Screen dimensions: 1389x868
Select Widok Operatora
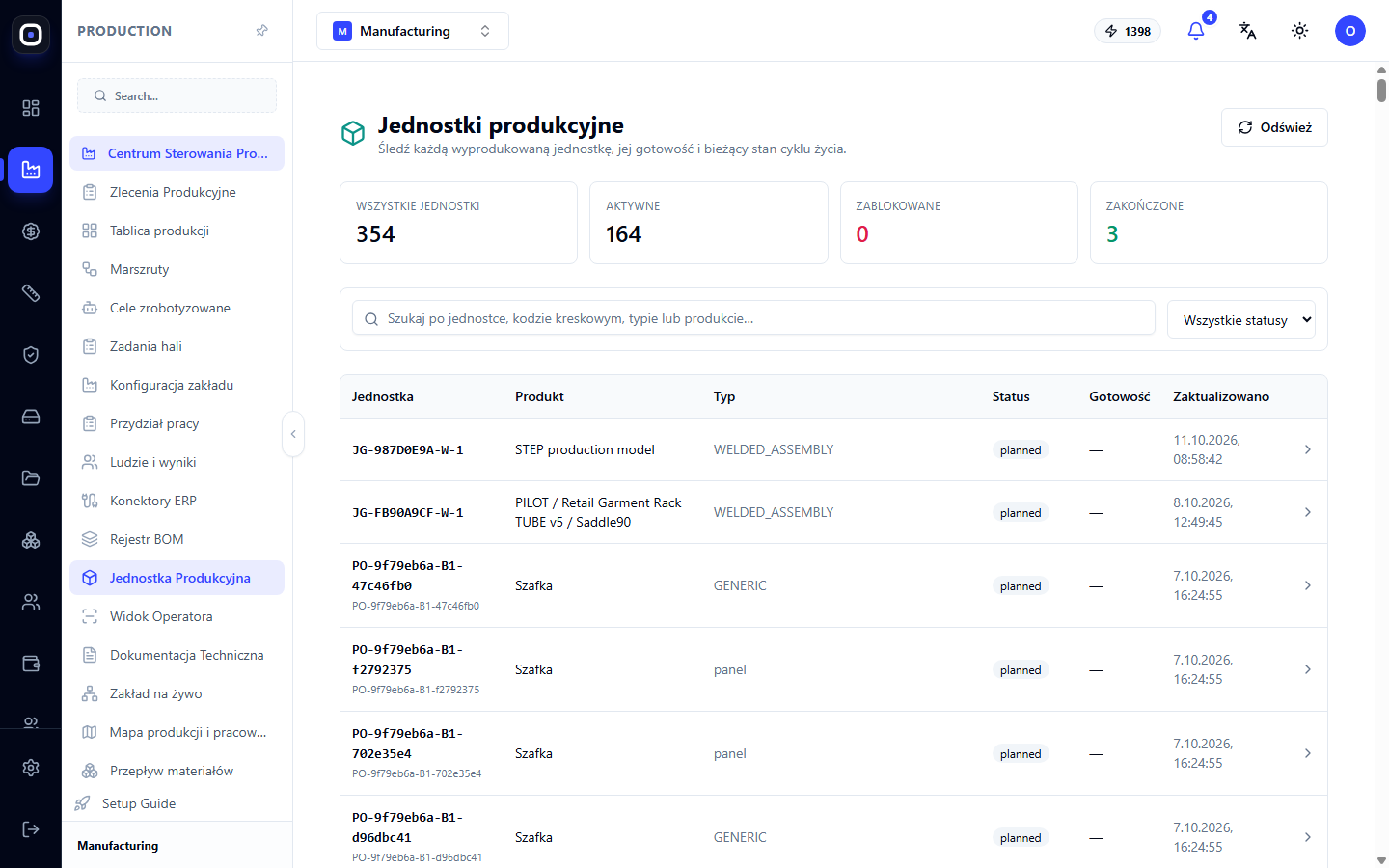177,616
